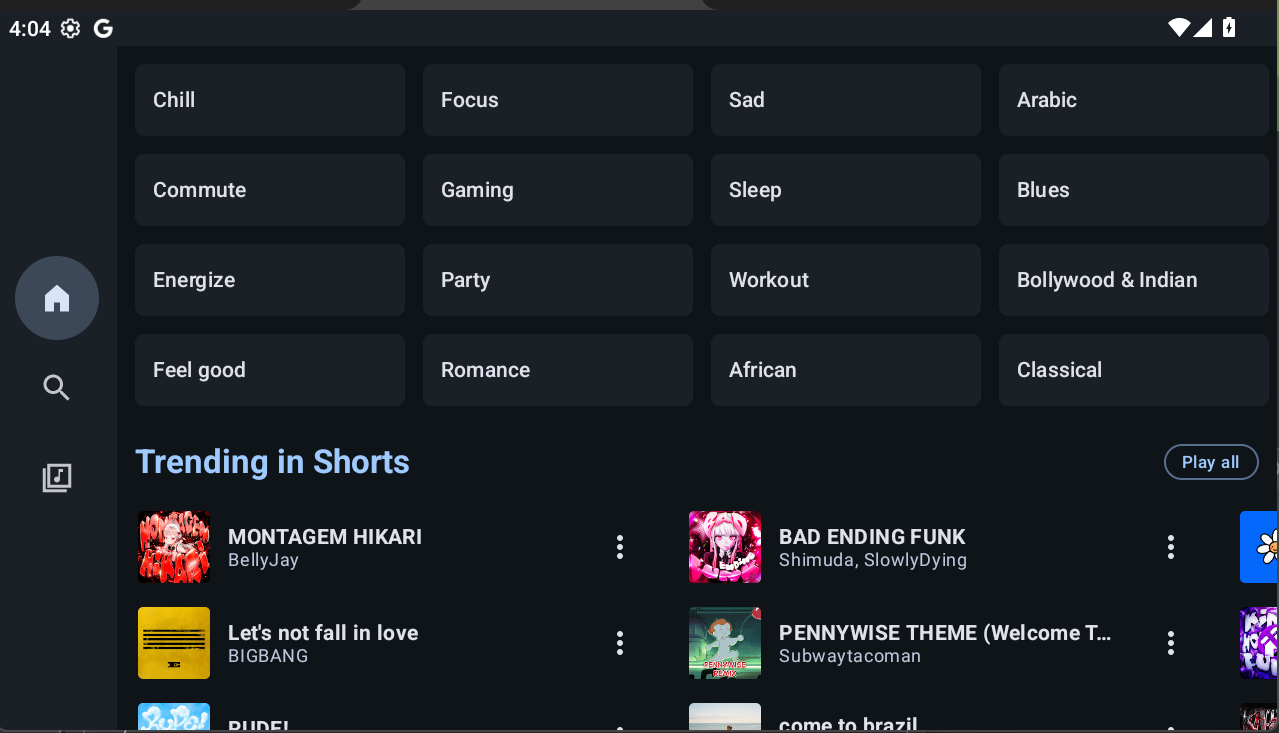Expand the menu for PENNYWISE THEME

[x=1170, y=643]
